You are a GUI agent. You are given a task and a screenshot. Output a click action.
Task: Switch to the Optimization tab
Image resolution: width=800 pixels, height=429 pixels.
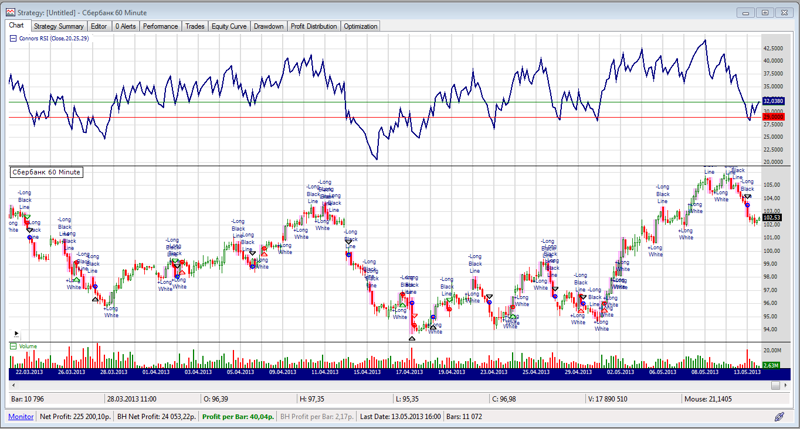tap(361, 26)
